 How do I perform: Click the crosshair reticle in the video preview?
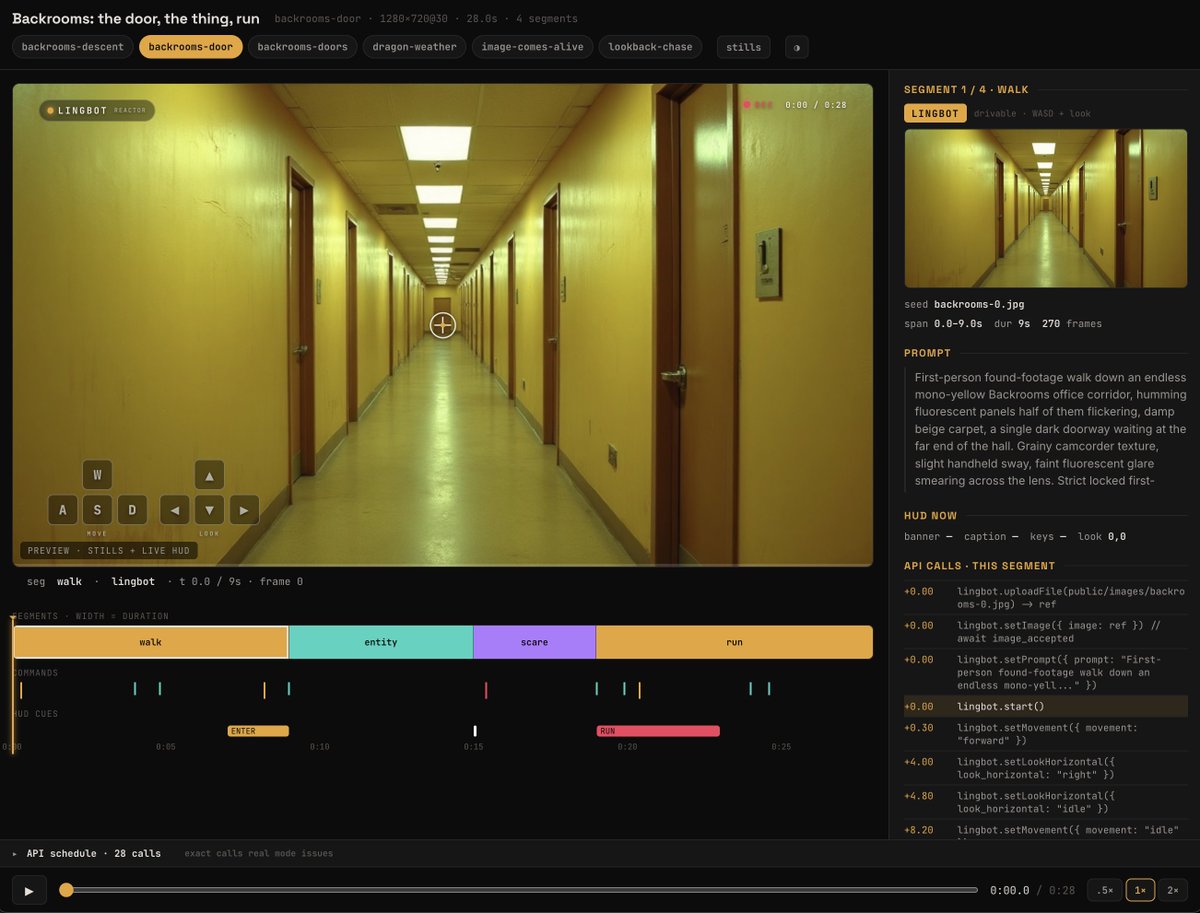[x=443, y=325]
